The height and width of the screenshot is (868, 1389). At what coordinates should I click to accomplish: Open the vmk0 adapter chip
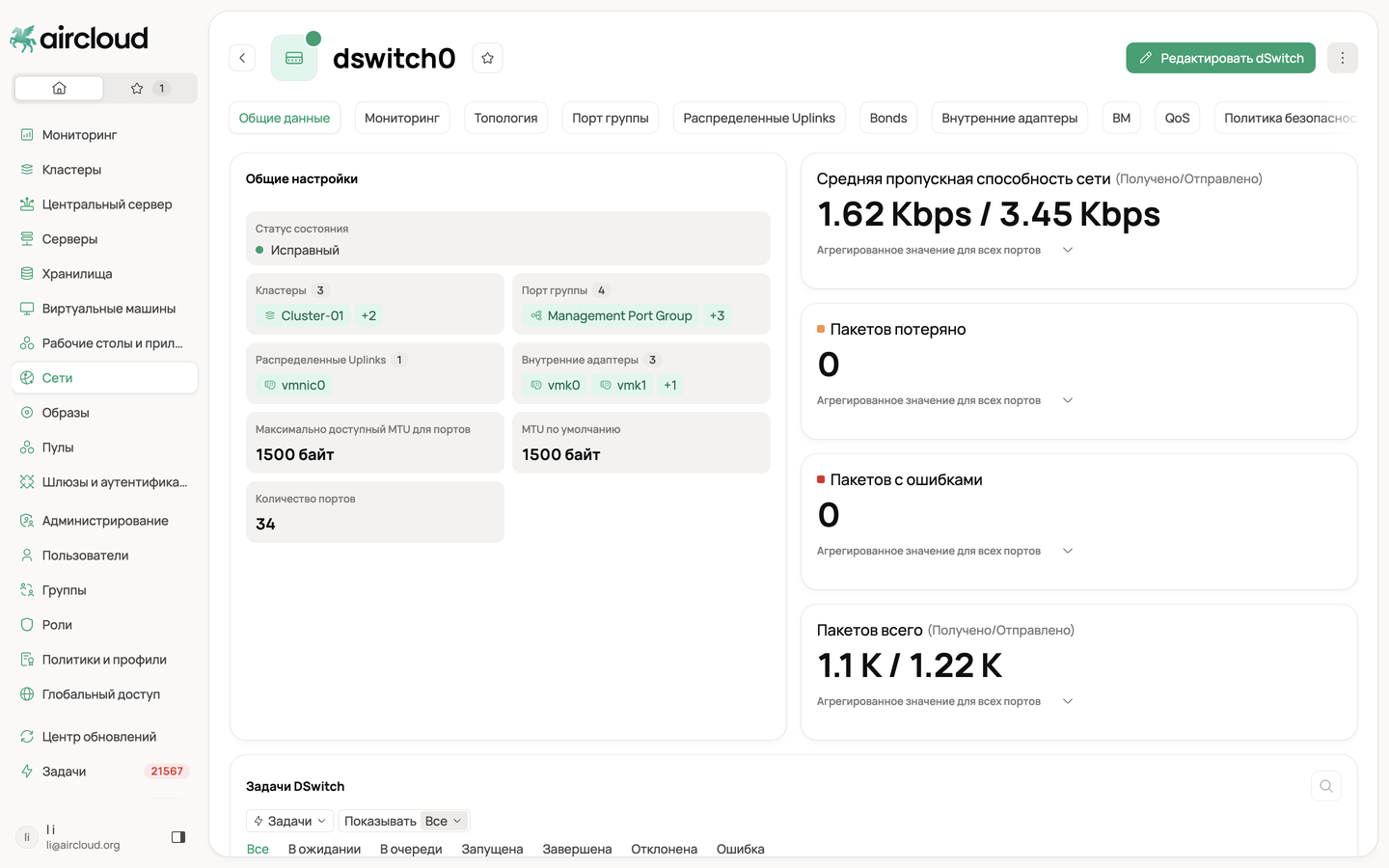tap(555, 385)
